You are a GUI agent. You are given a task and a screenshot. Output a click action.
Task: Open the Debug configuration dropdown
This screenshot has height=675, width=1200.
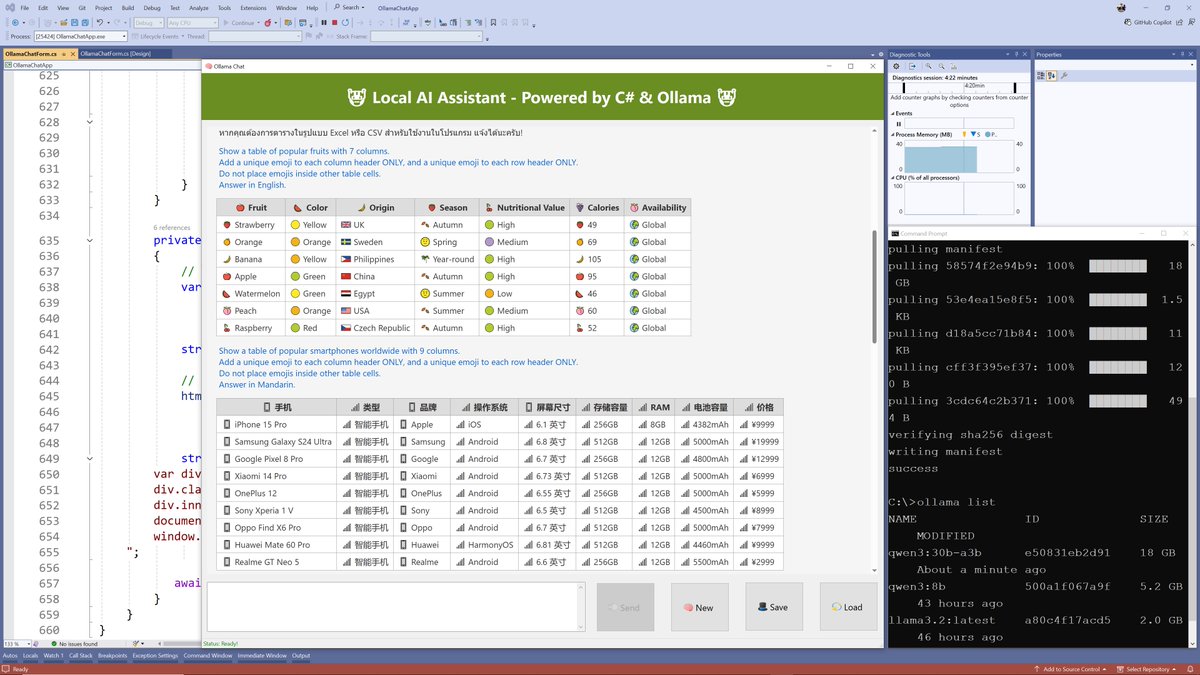point(148,23)
